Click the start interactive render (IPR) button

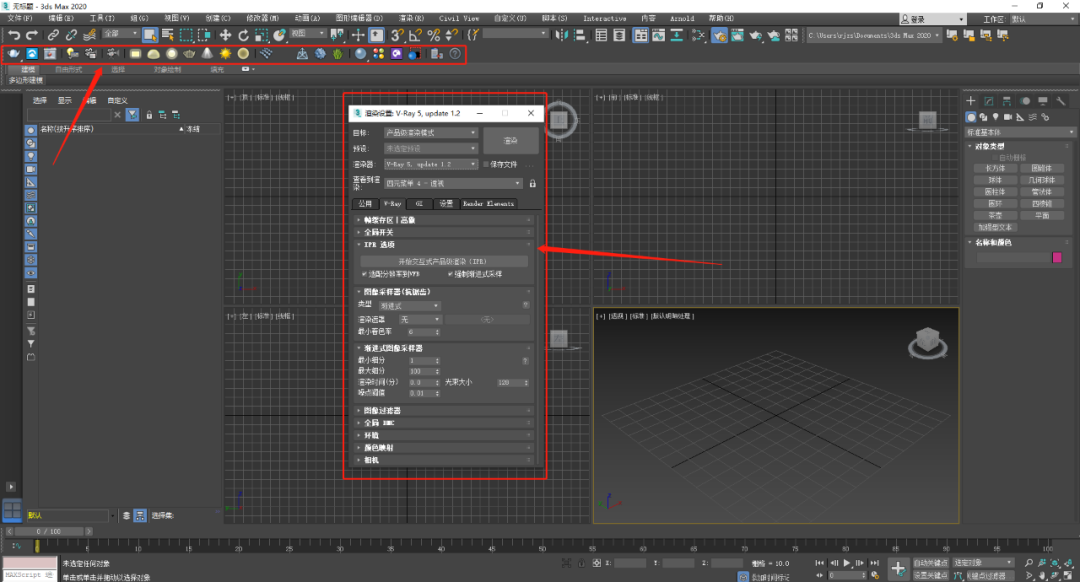pyautogui.click(x=443, y=262)
